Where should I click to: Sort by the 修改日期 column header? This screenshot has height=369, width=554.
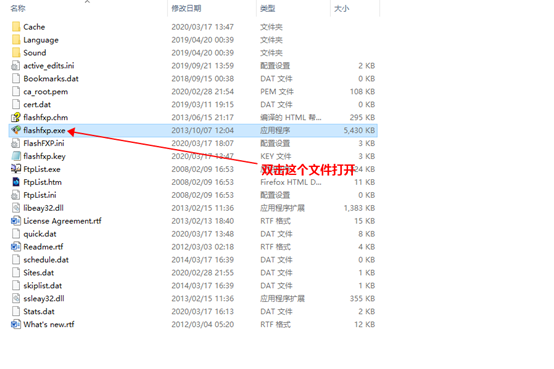(x=186, y=8)
